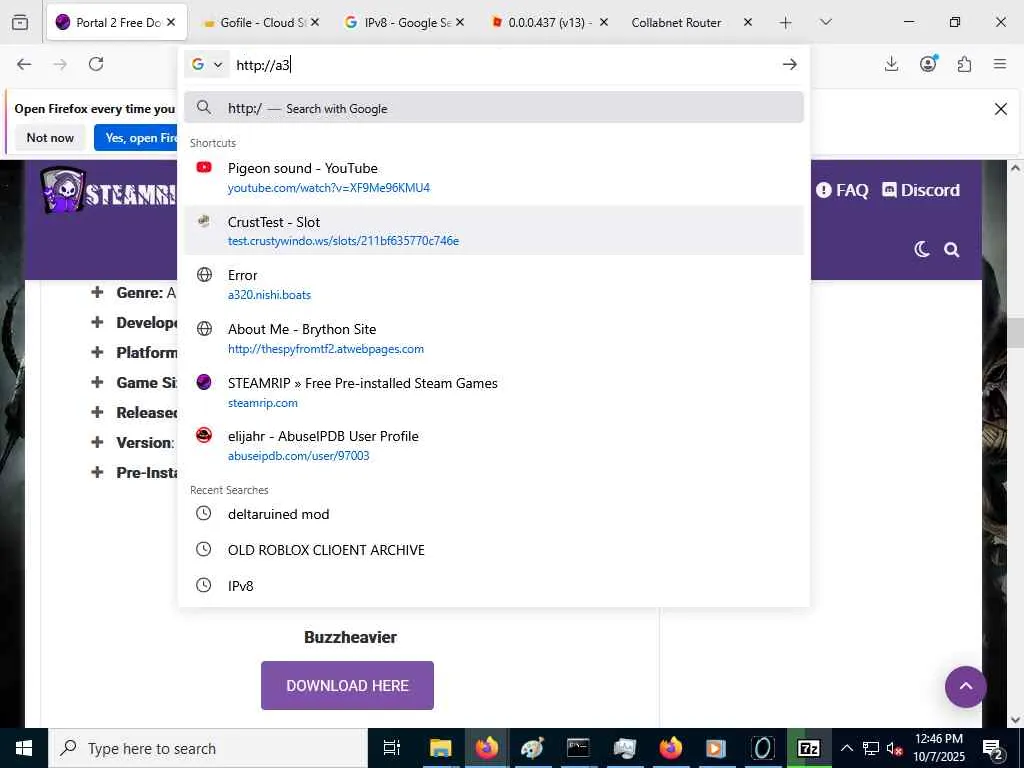Open Steamrip site search magnifier
This screenshot has width=1024, height=768.
click(952, 249)
